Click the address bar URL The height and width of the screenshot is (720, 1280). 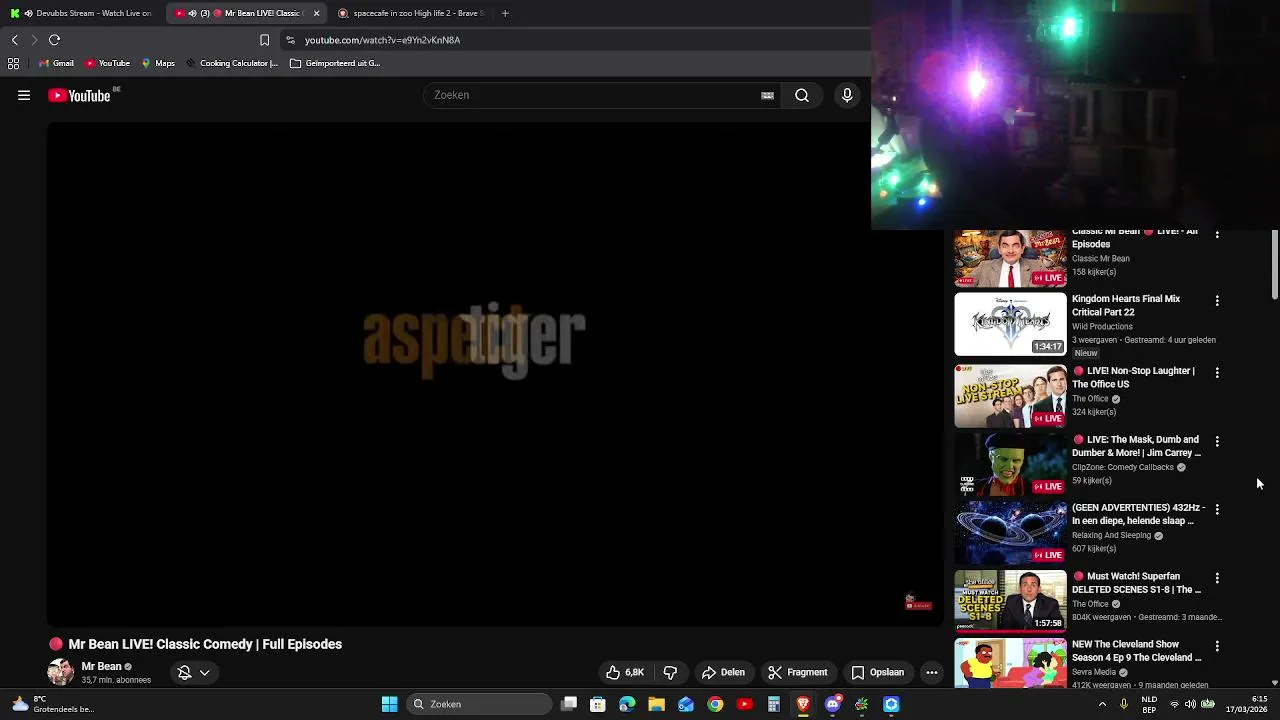tap(382, 40)
